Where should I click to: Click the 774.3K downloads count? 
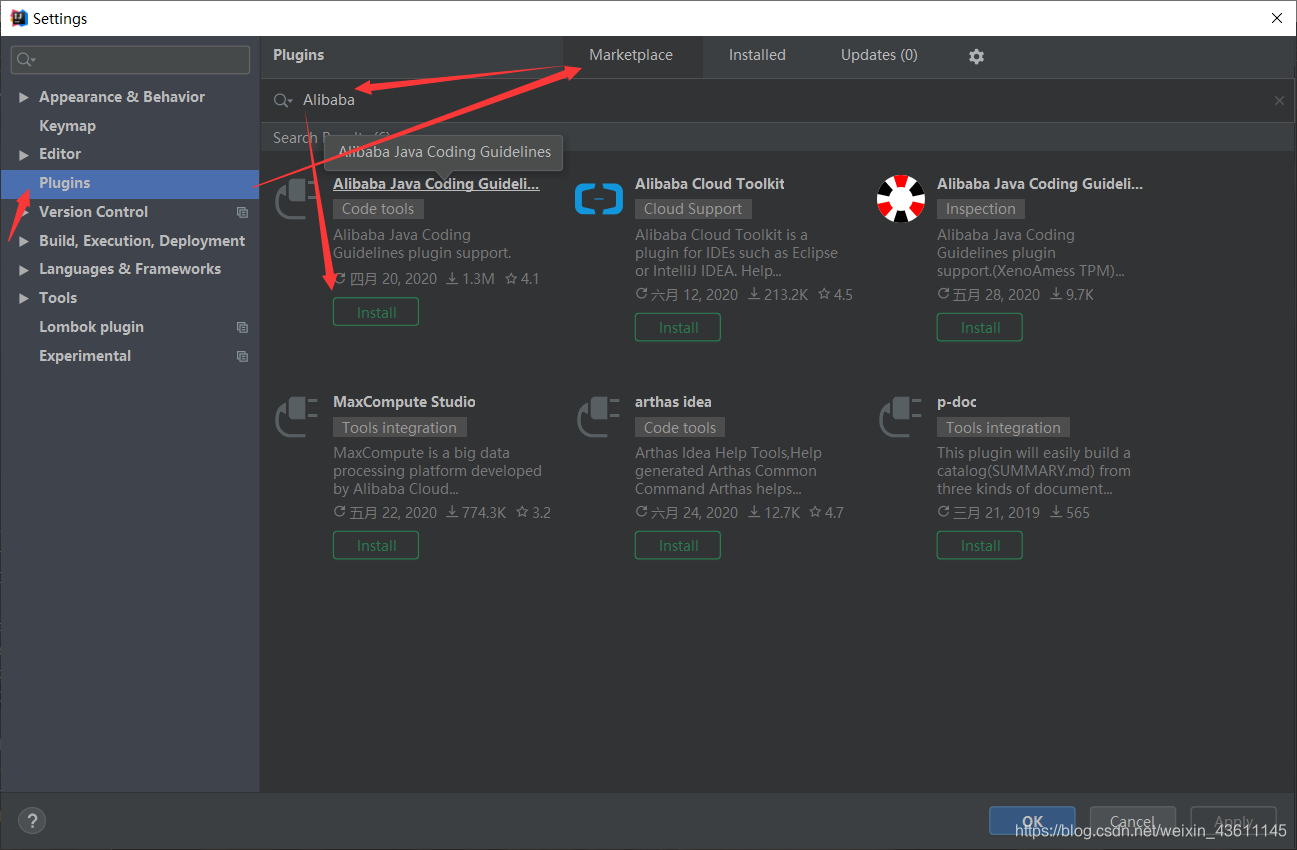point(476,513)
